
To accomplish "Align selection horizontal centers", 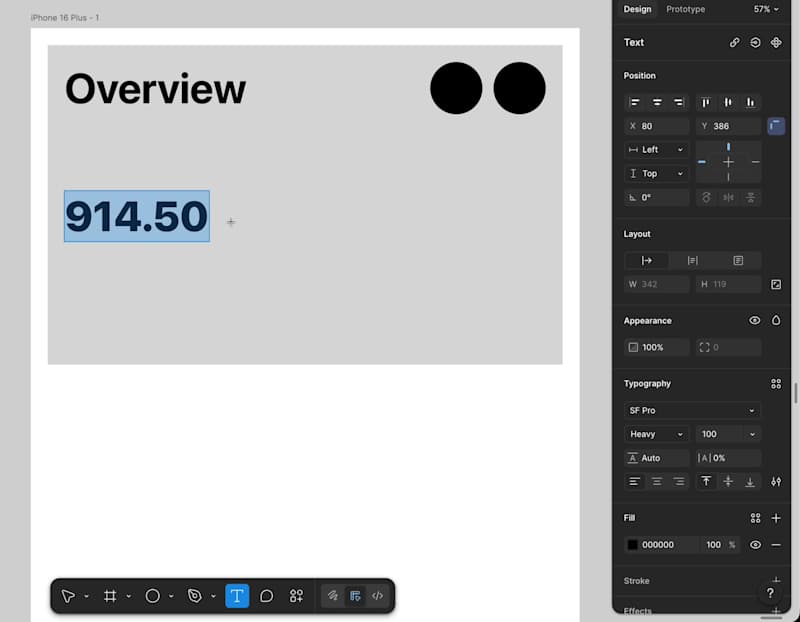I will (x=657, y=103).
